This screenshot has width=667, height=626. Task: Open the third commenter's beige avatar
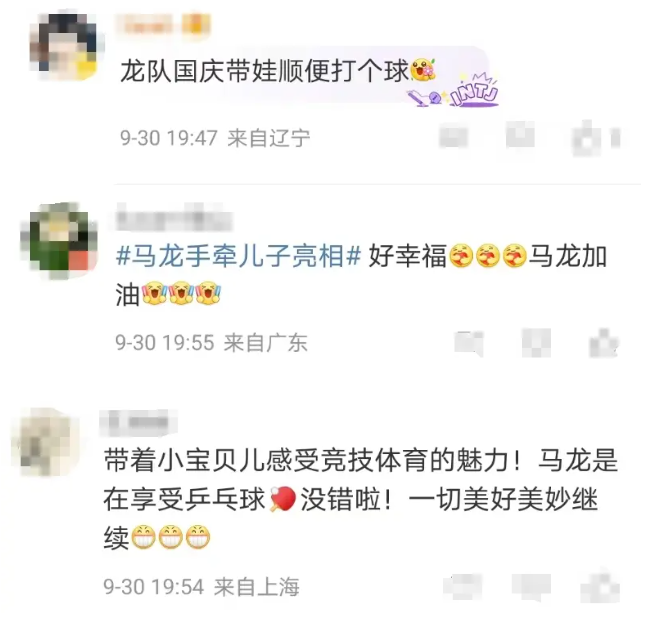[x=46, y=443]
